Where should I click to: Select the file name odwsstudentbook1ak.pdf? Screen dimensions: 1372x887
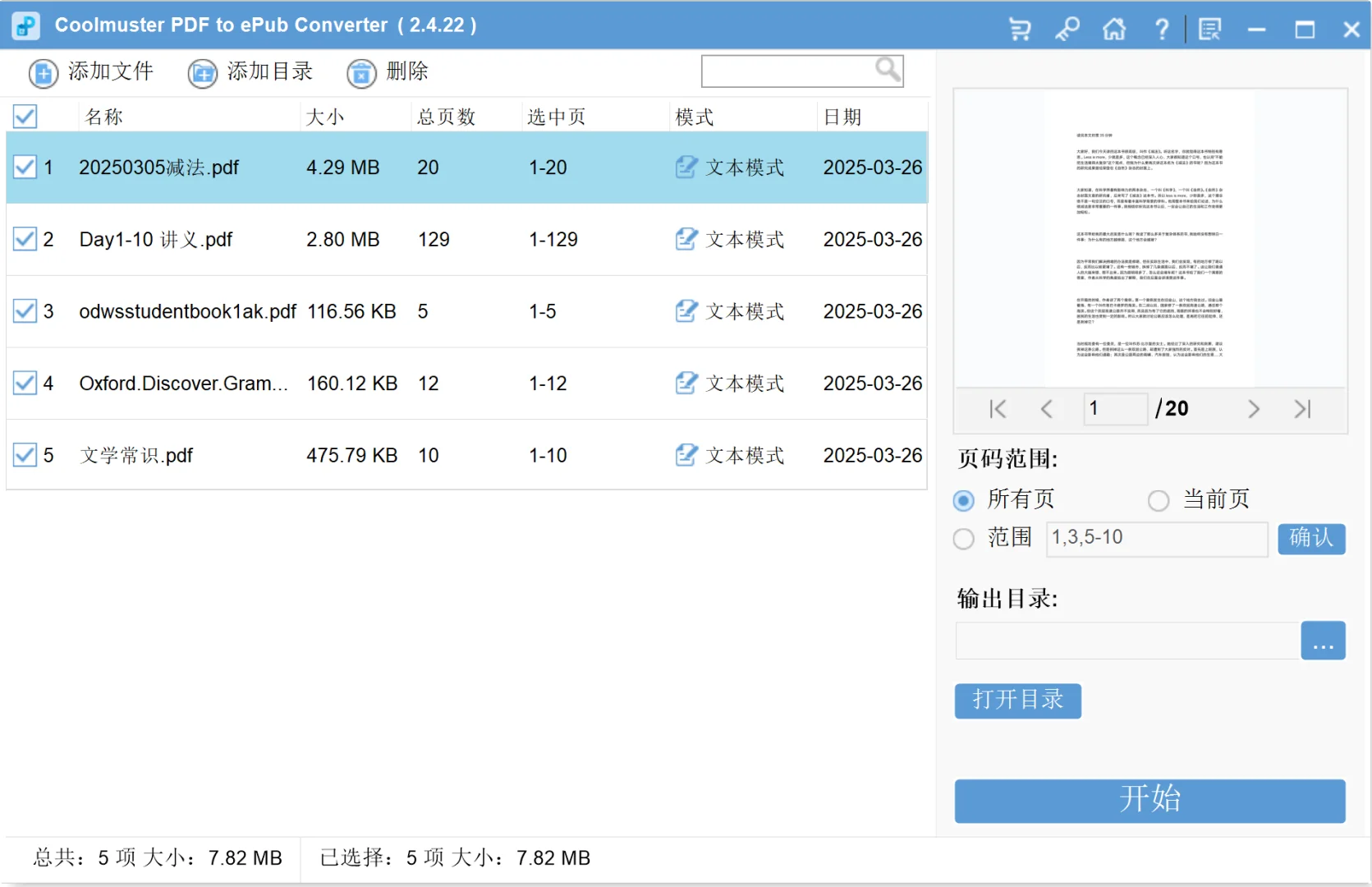(x=187, y=311)
